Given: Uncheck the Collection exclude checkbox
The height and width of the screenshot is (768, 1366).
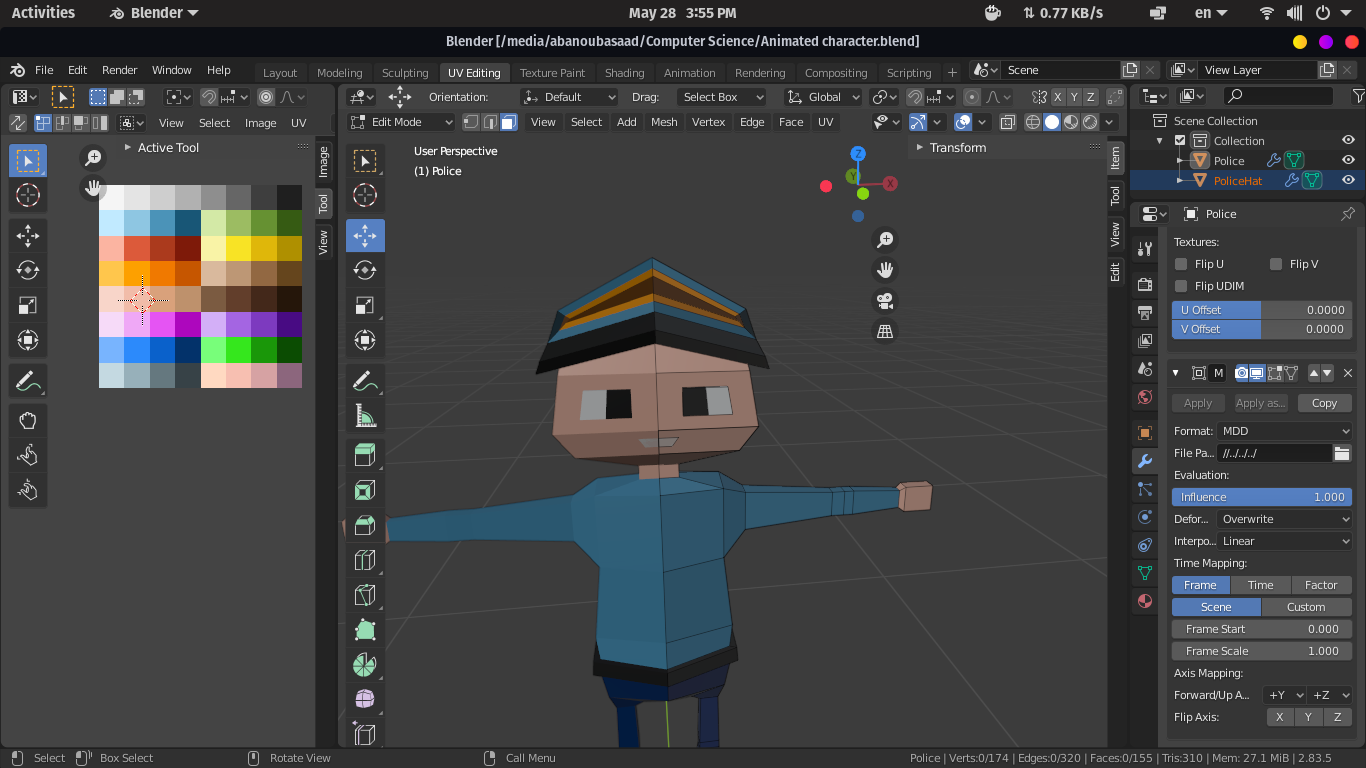Looking at the screenshot, I should (1180, 141).
